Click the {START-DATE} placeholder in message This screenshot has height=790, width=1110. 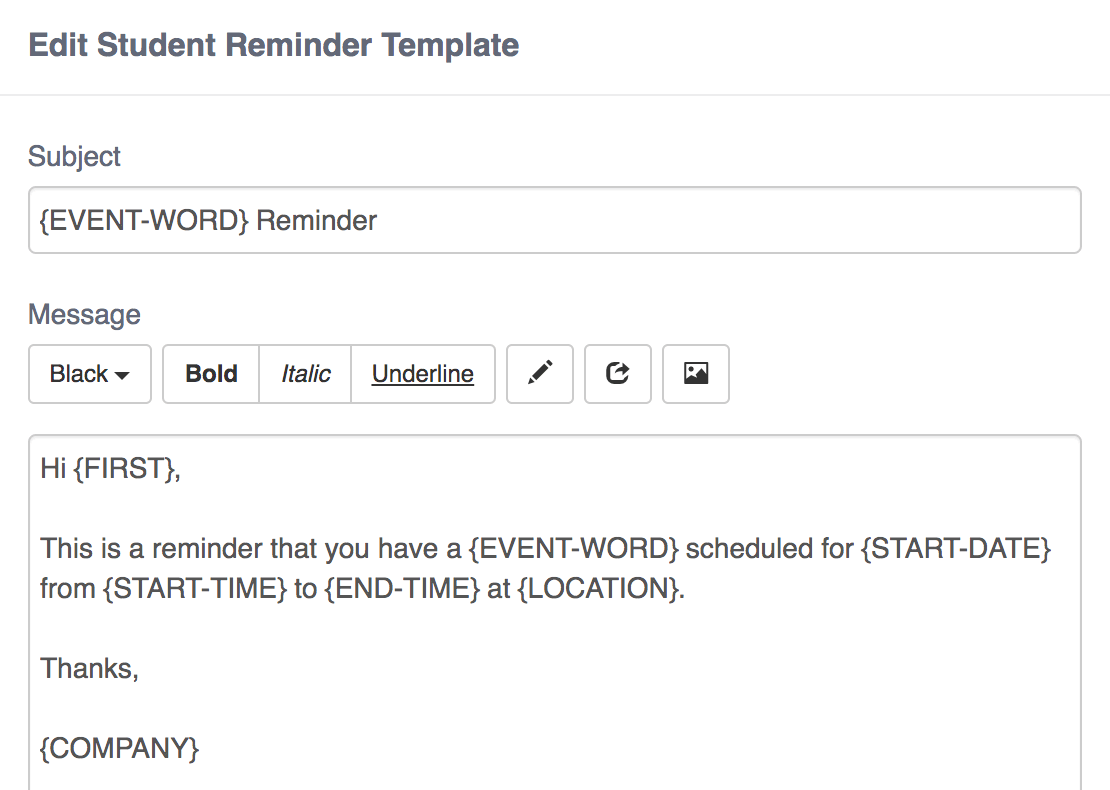pyautogui.click(x=955, y=548)
